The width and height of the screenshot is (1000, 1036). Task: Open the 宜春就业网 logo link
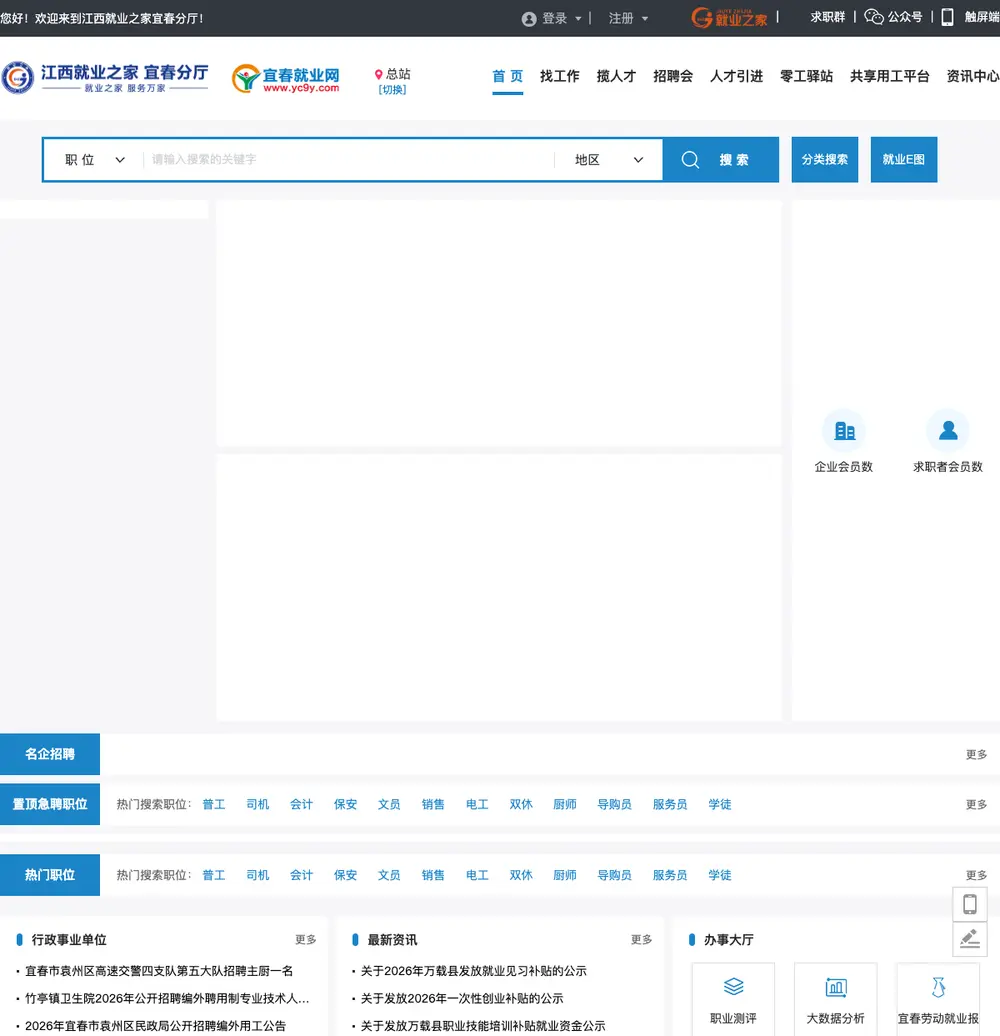285,79
